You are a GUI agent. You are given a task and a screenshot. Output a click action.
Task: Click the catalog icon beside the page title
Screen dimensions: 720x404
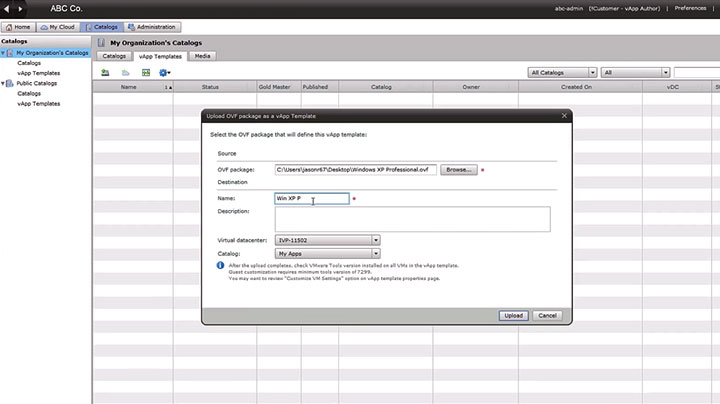101,43
